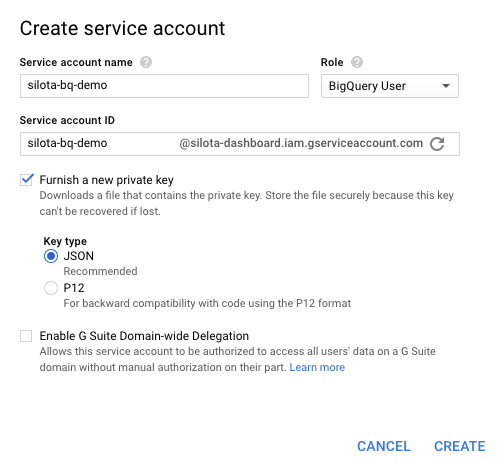Click the JSON label text
The height and width of the screenshot is (469, 504).
79,256
